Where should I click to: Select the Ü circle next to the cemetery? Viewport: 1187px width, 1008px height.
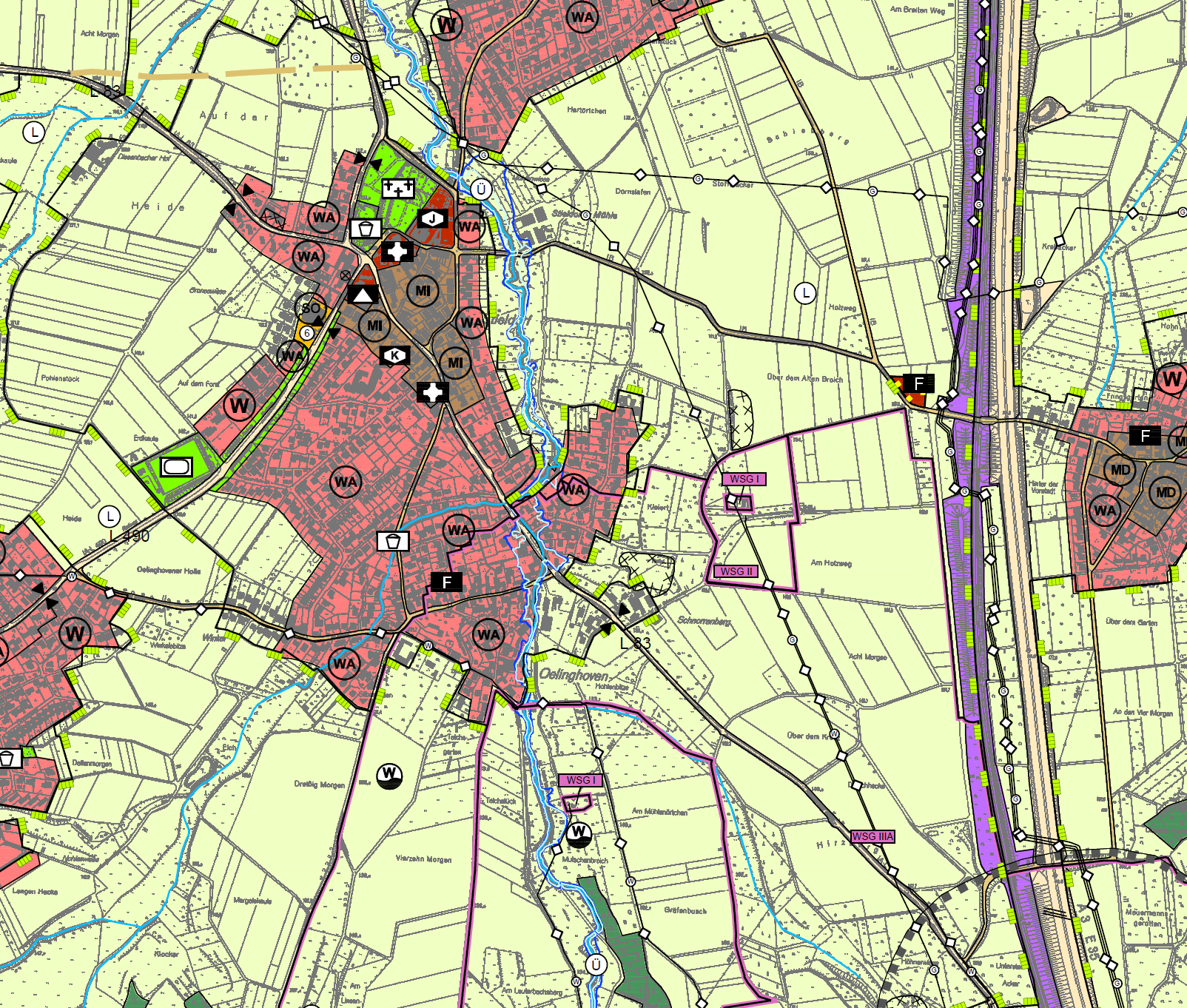(x=481, y=189)
